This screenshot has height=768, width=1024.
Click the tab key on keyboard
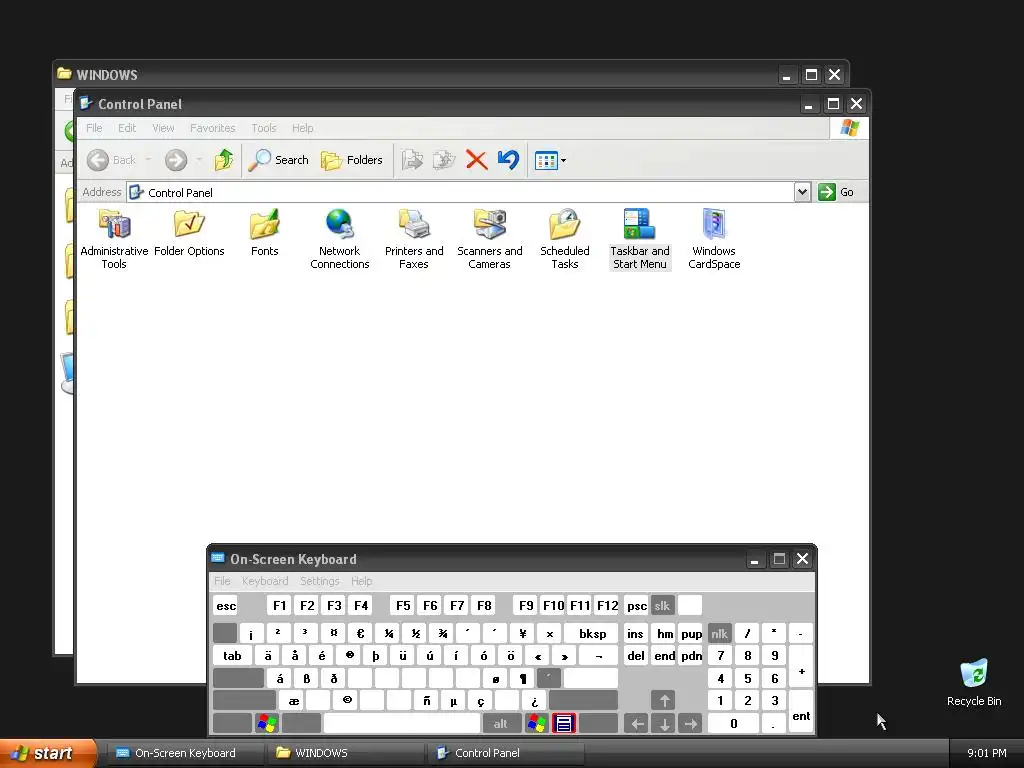232,656
